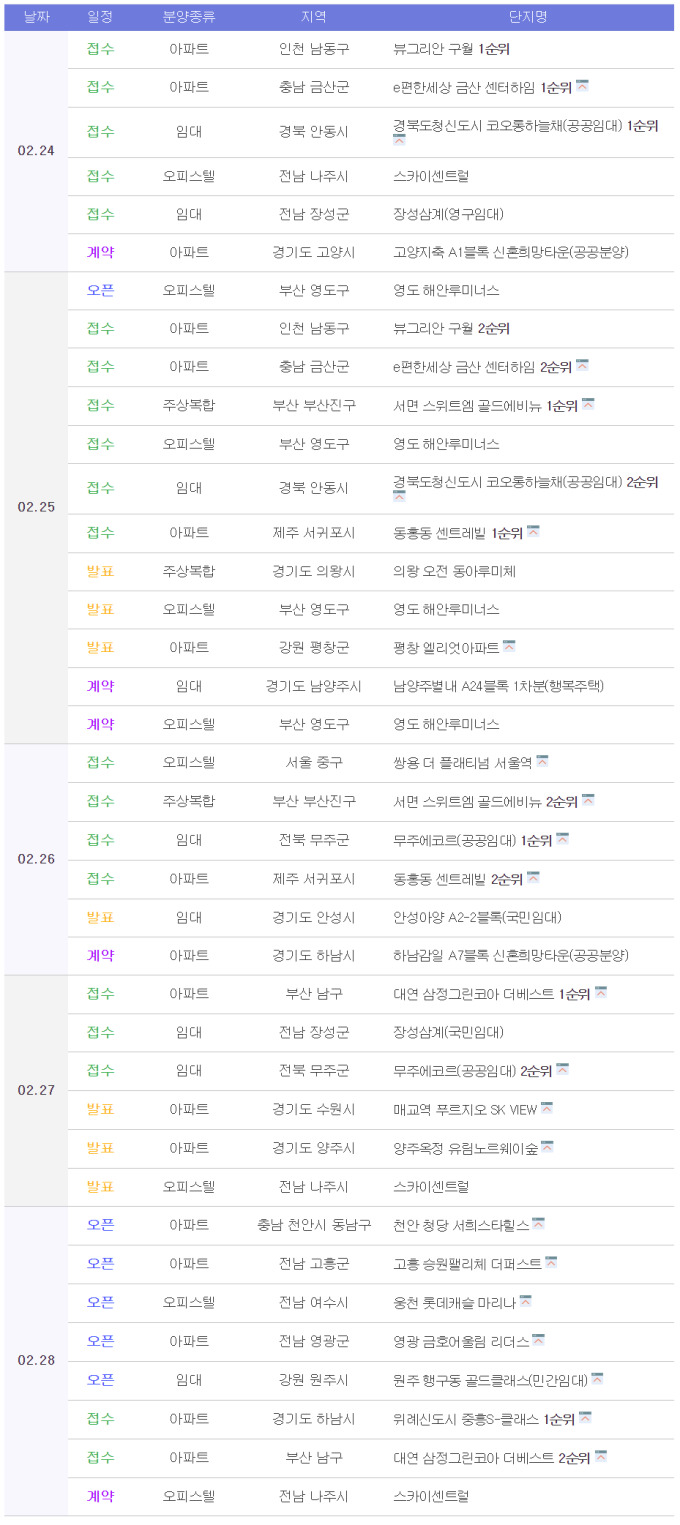Click the 분양종류 column header
Viewport: 680px width, 1525px height.
[x=189, y=17]
